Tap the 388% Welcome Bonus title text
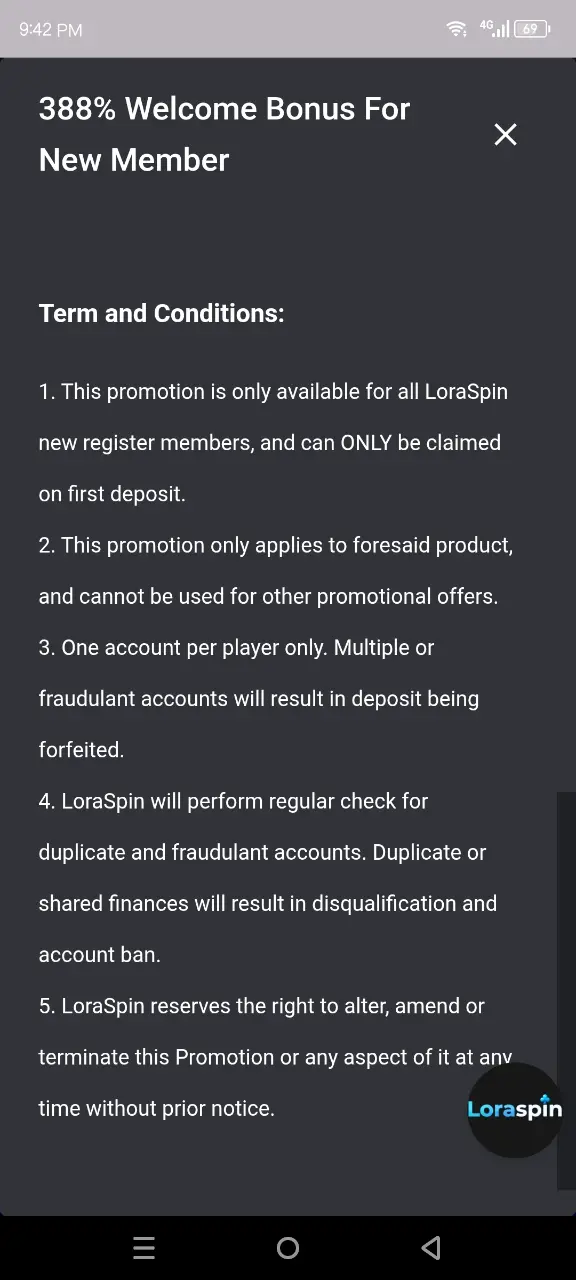576x1280 pixels. [x=224, y=134]
